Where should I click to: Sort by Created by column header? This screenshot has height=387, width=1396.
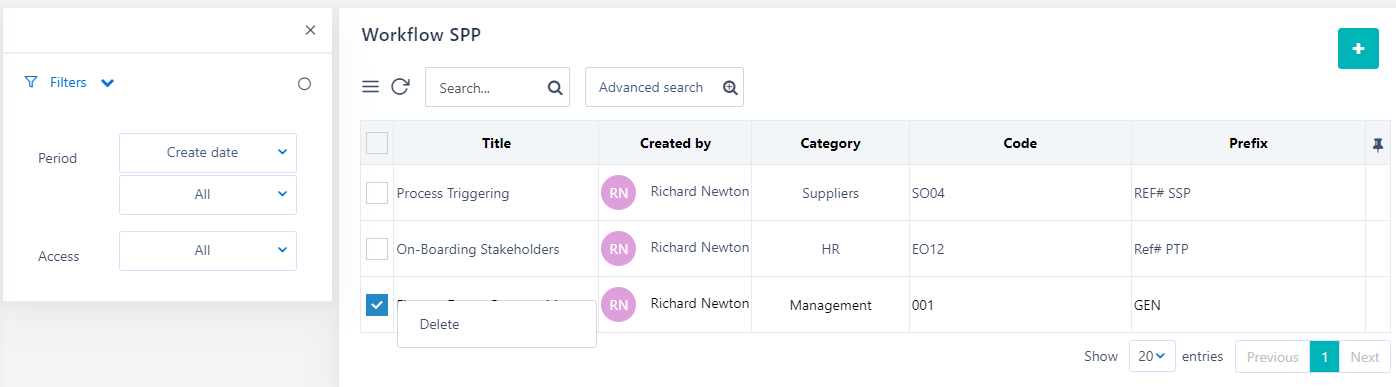(675, 143)
